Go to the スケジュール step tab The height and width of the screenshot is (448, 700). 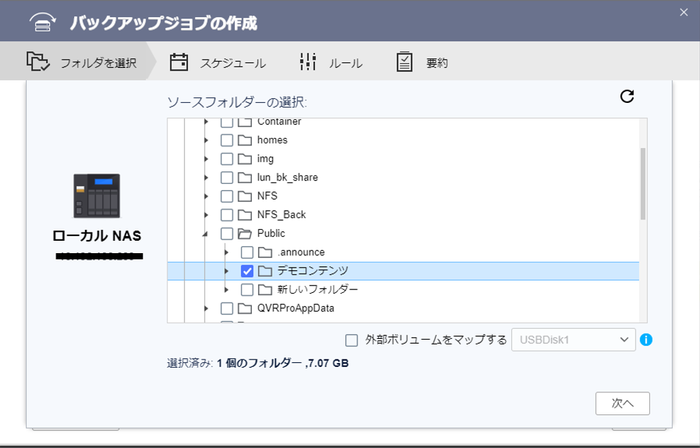click(x=218, y=63)
